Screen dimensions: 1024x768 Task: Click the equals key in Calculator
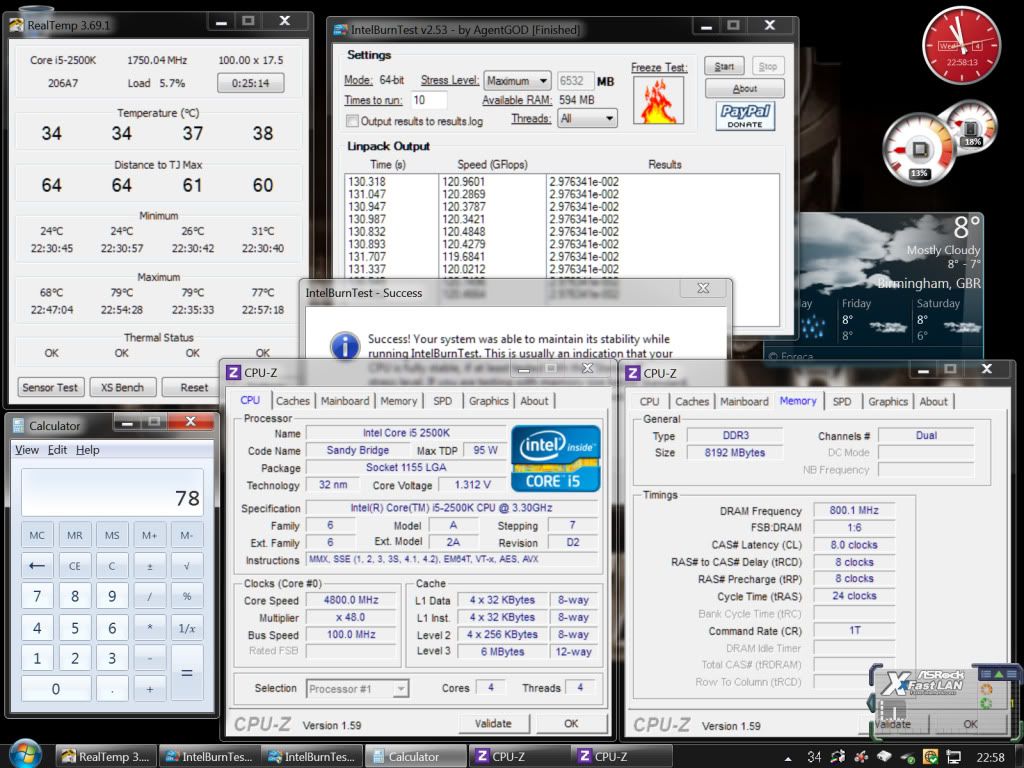pyautogui.click(x=187, y=673)
